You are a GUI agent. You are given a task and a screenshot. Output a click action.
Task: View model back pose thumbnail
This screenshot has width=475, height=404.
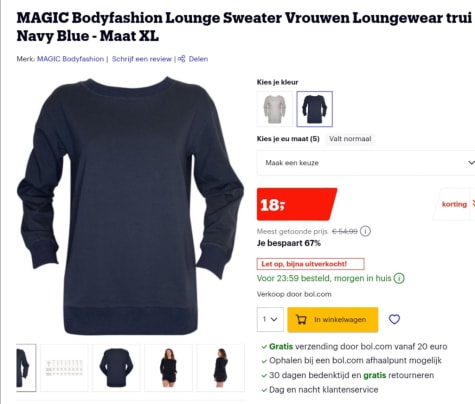[220, 368]
